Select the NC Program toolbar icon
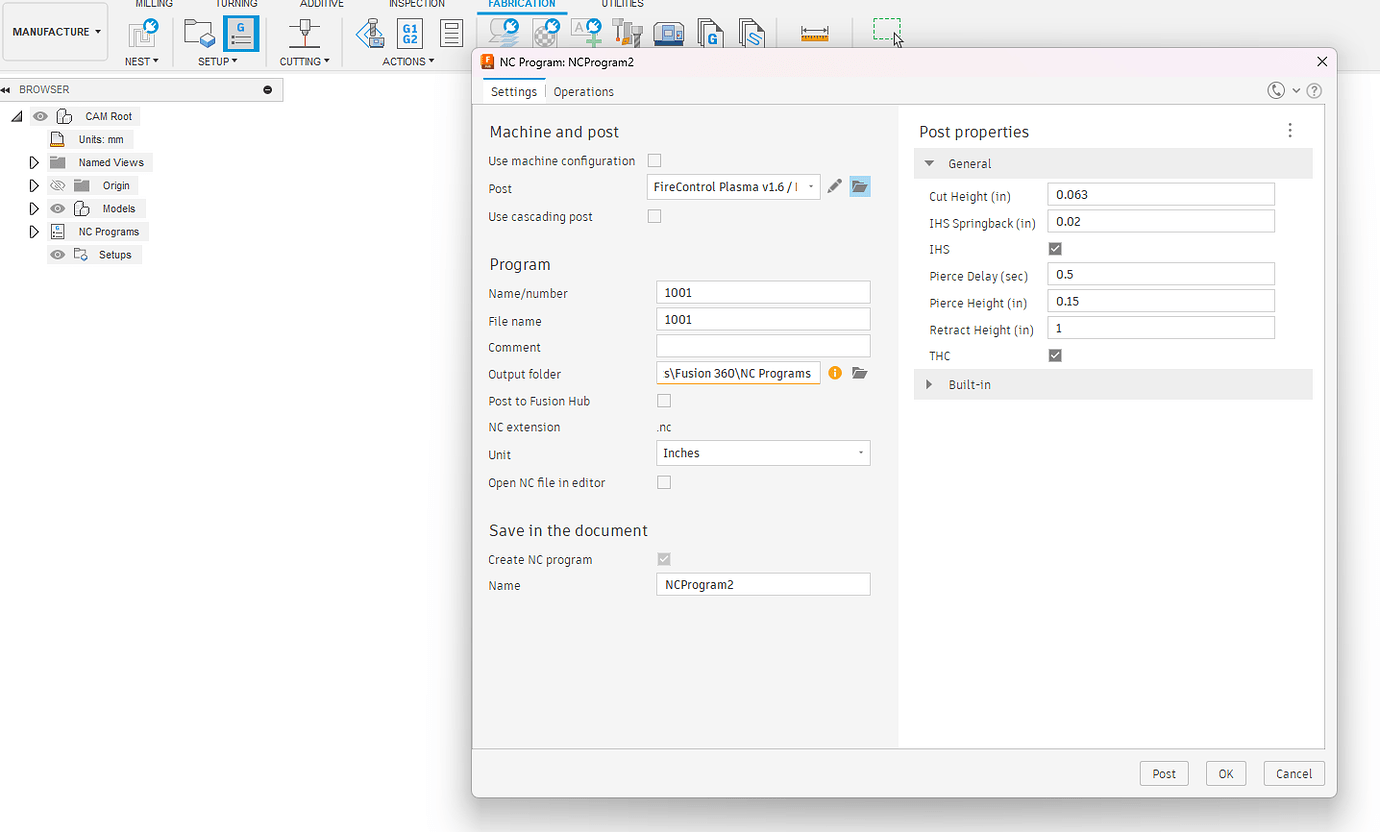 (x=241, y=33)
